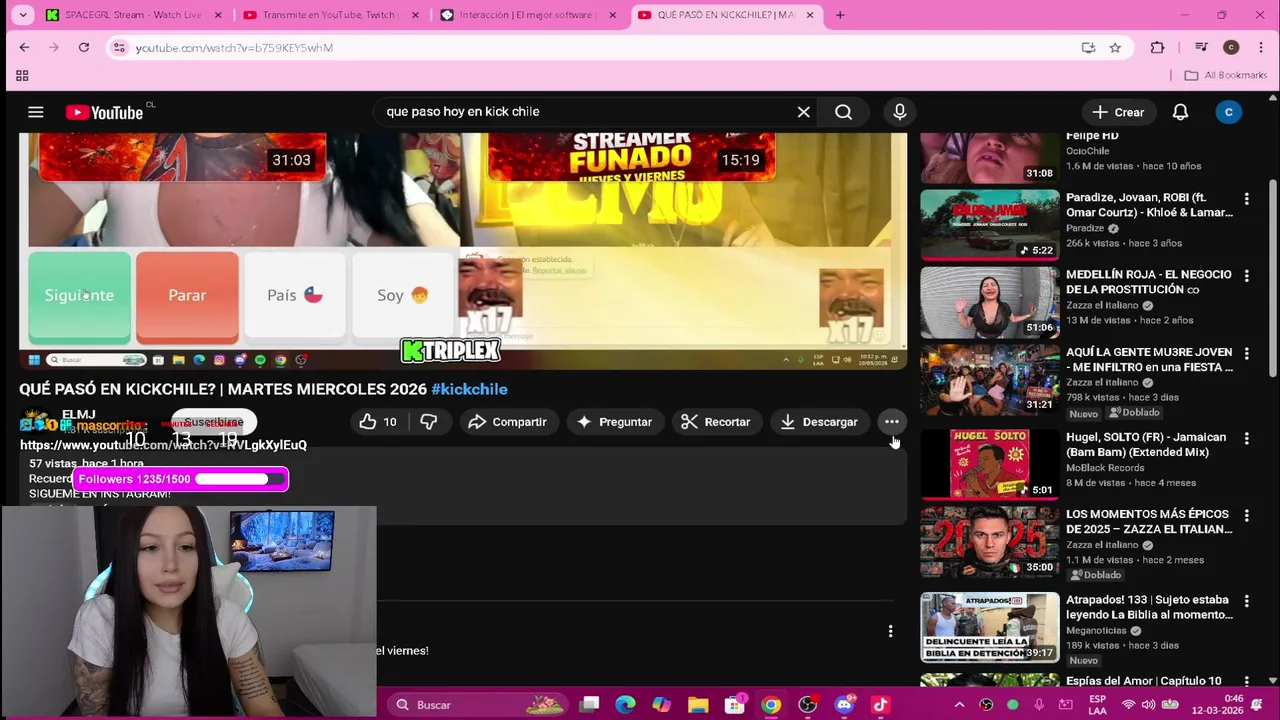
Task: Open Hugel SOLTO Jamaican thumbnail
Action: (989, 464)
